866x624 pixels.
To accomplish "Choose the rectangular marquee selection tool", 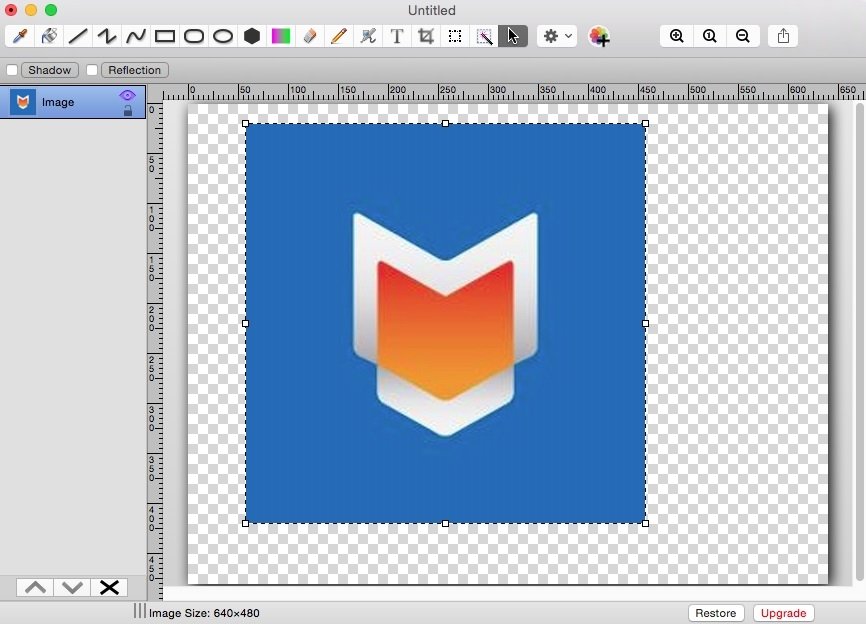I will [x=455, y=36].
